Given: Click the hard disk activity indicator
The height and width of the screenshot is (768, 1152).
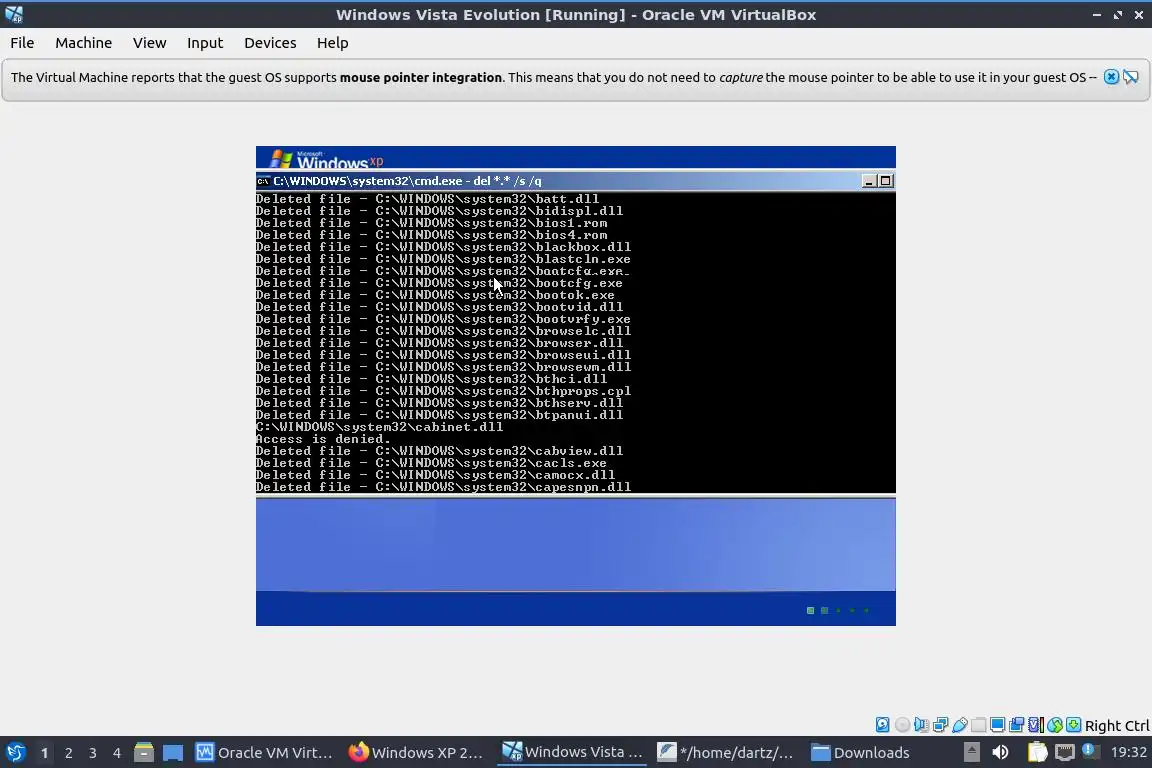Looking at the screenshot, I should point(882,725).
